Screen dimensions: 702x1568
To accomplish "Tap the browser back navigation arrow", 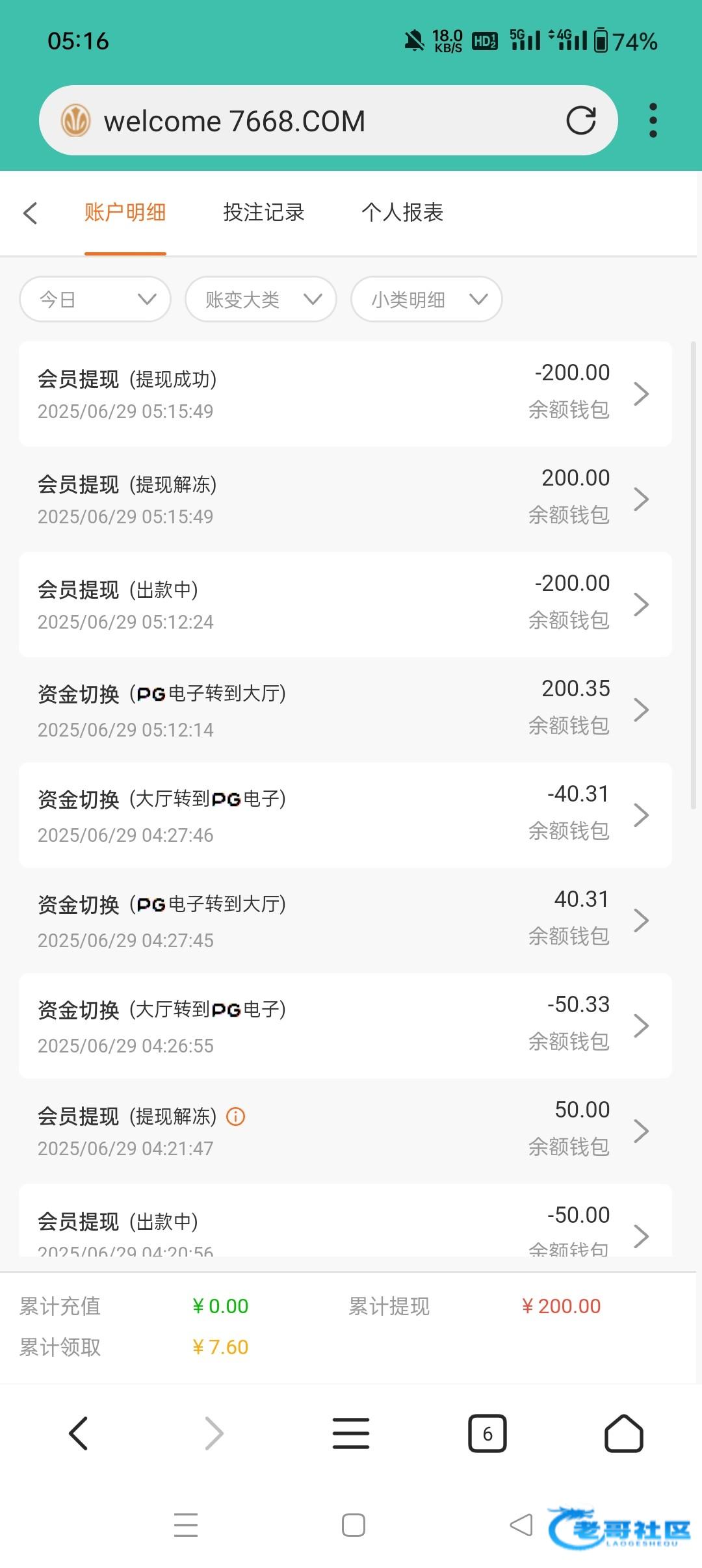I will (79, 1433).
